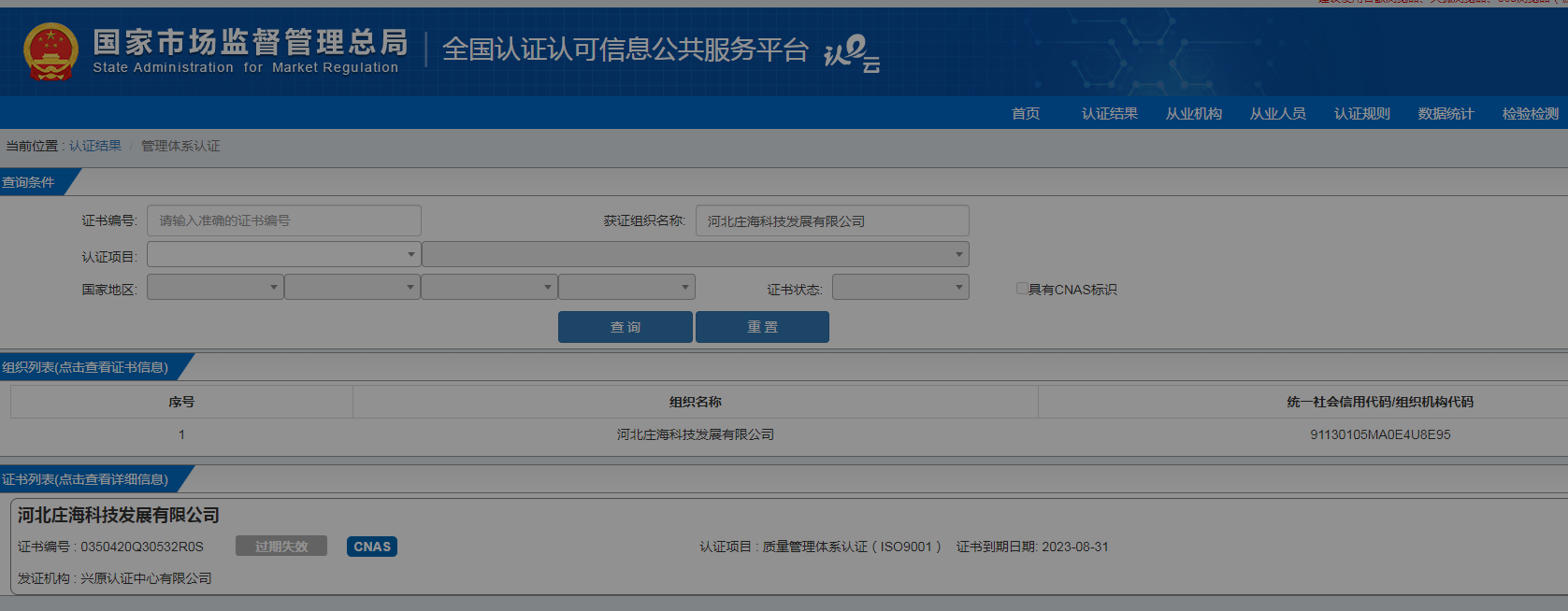Open the 证书状态 dropdown
This screenshot has height=611, width=1568.
point(900,287)
